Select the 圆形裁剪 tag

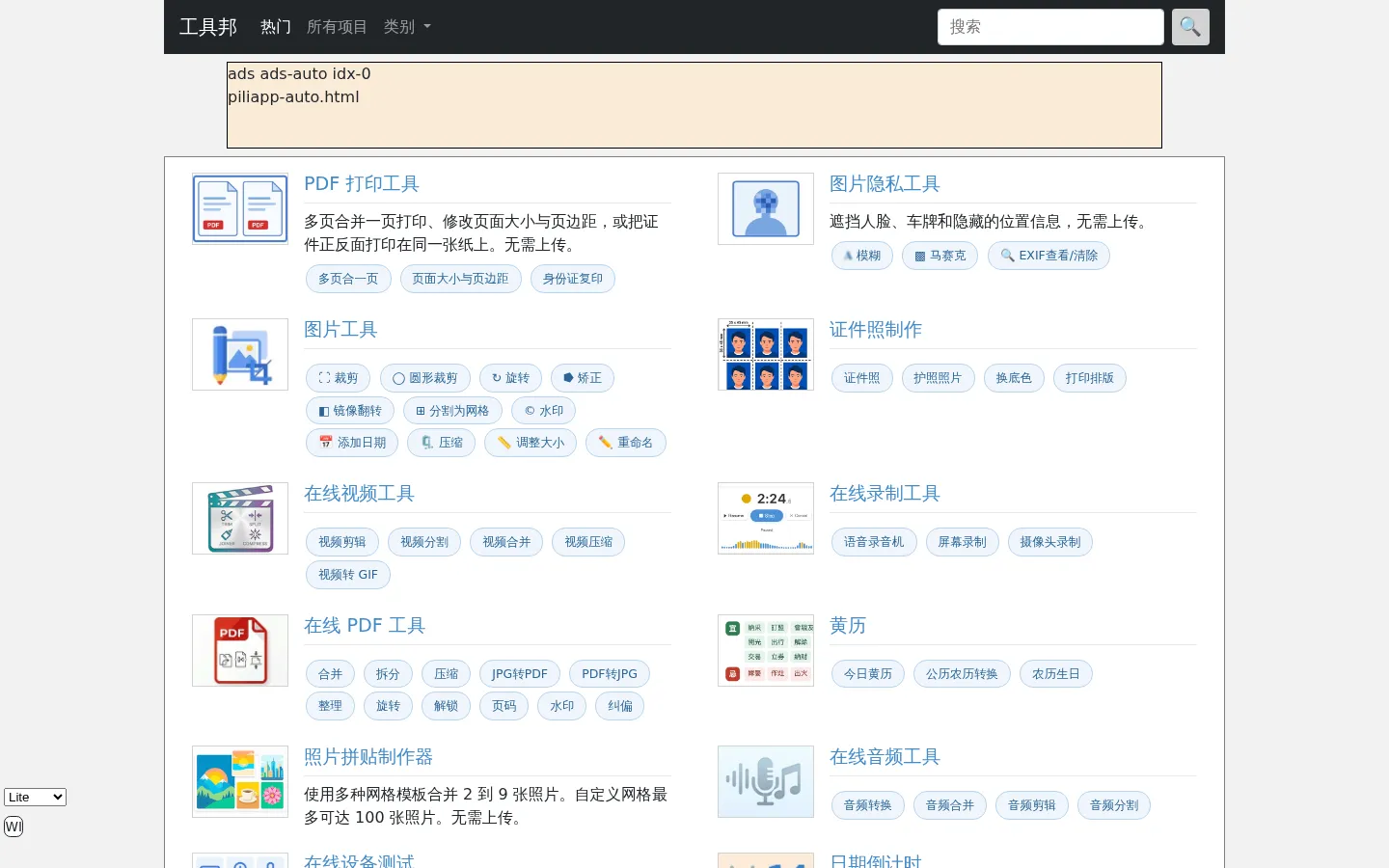pos(425,378)
